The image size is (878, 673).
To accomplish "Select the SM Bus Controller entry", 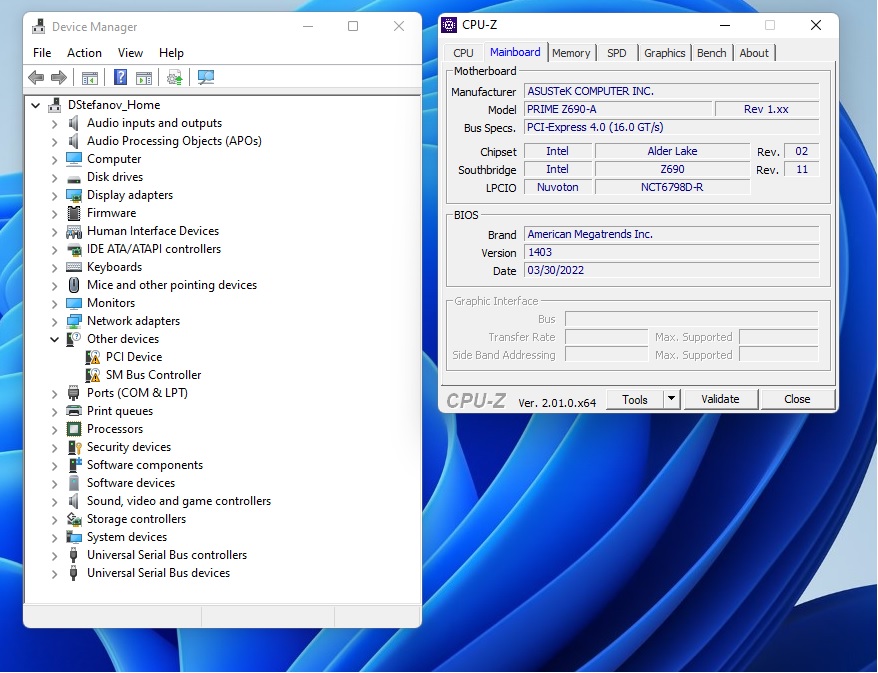I will [153, 375].
